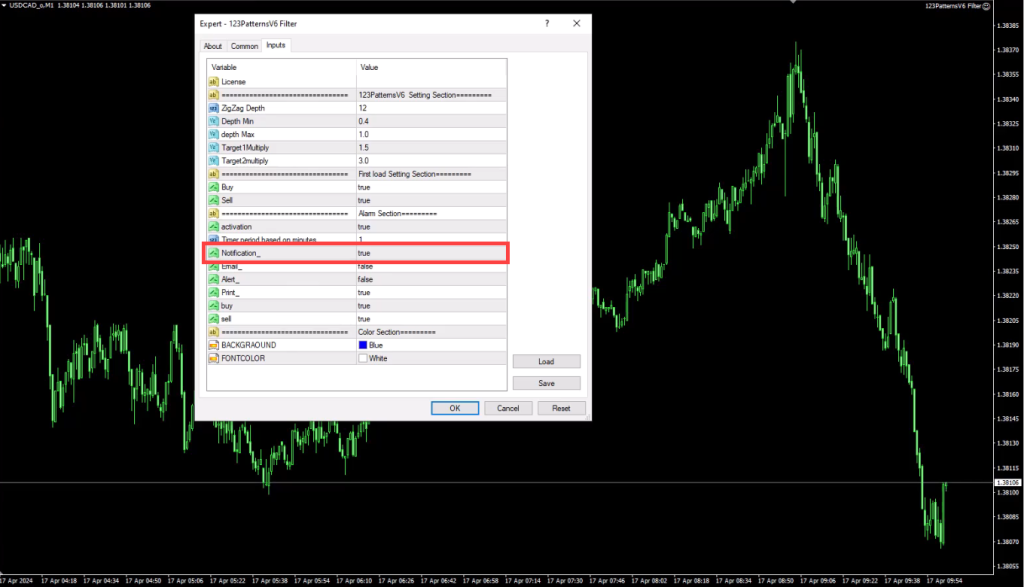Open the FONTCOLOR White color dropdown

430,358
